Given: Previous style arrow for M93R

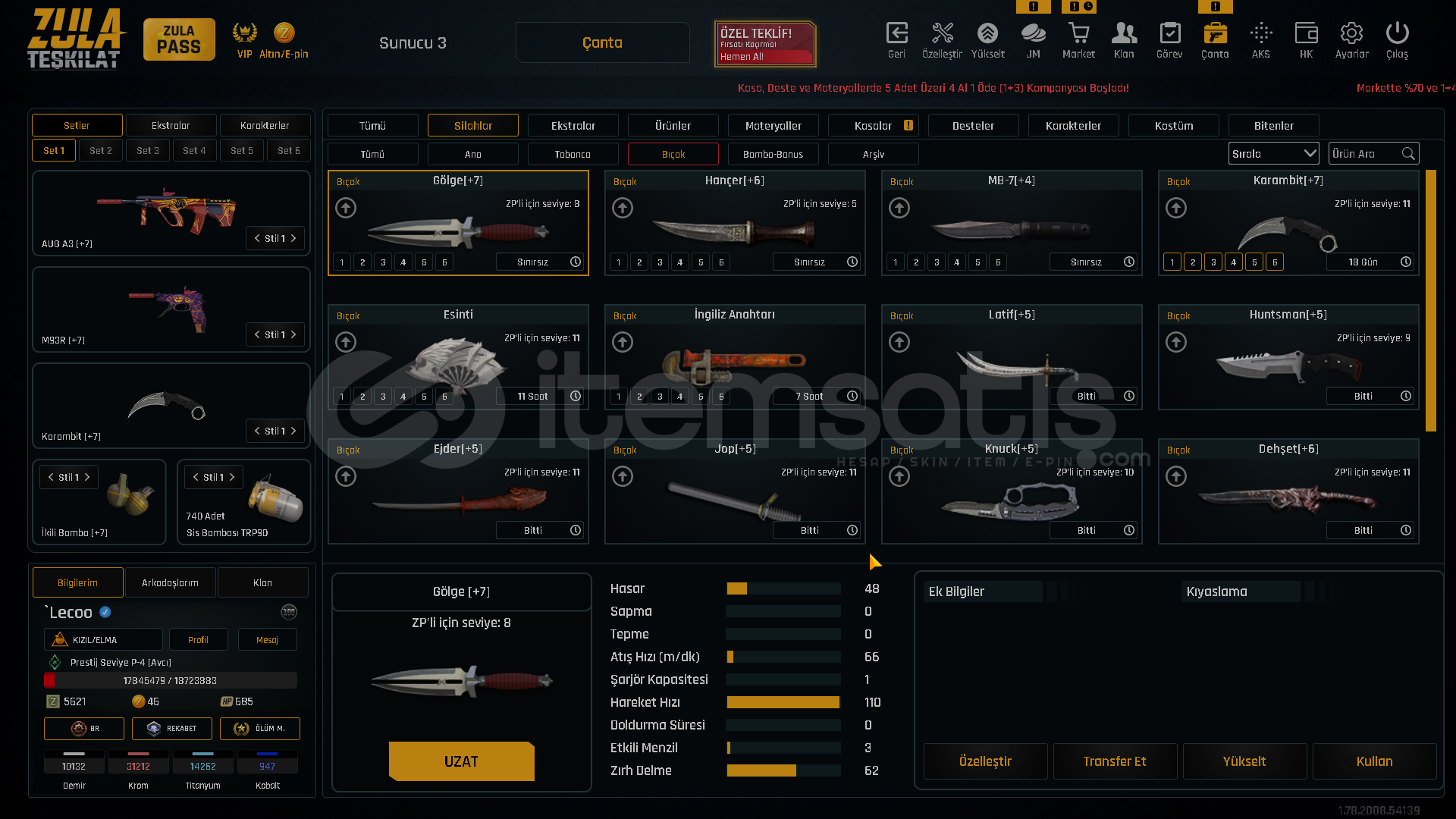Looking at the screenshot, I should click(257, 334).
